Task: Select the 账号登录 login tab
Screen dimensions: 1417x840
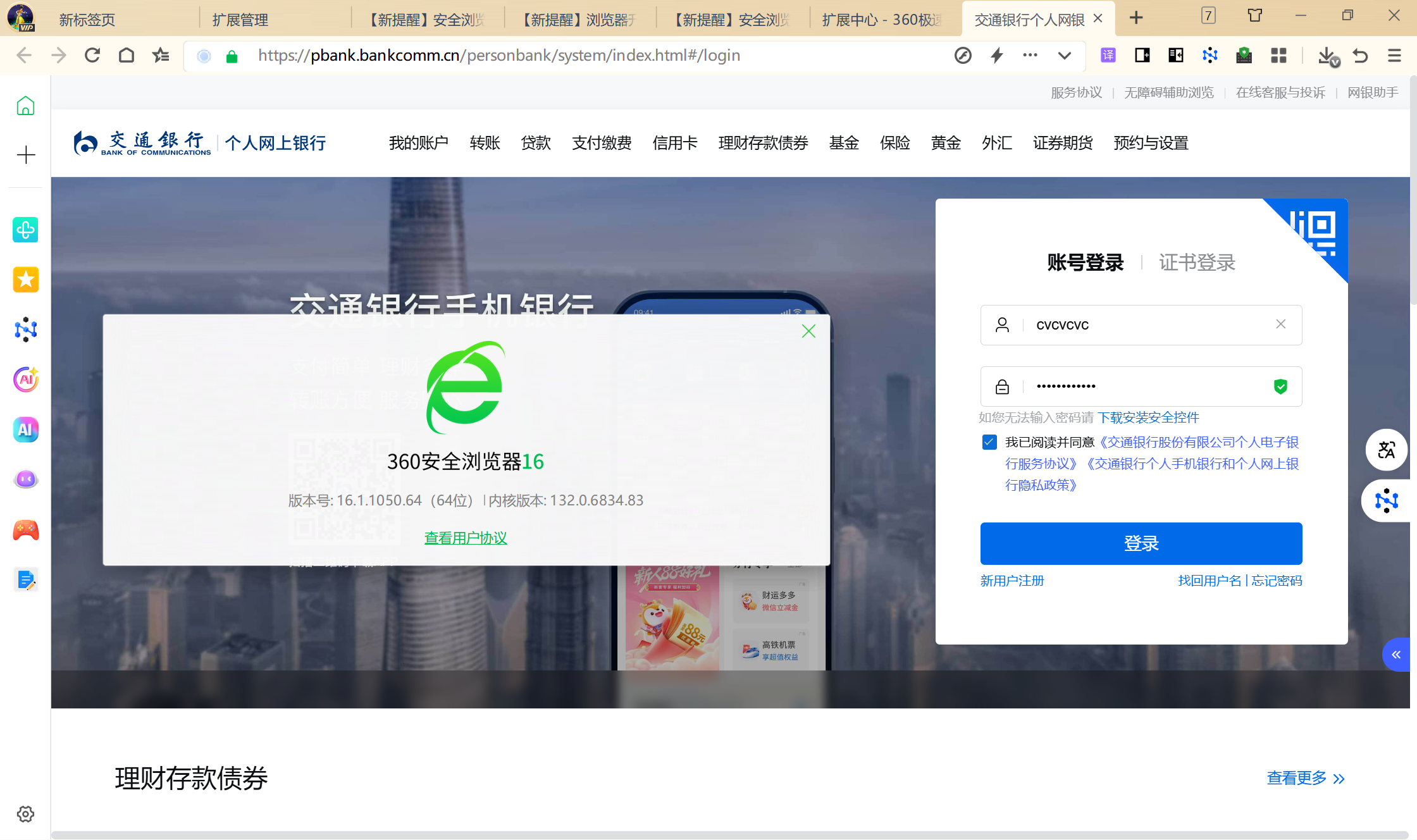Action: pos(1086,262)
